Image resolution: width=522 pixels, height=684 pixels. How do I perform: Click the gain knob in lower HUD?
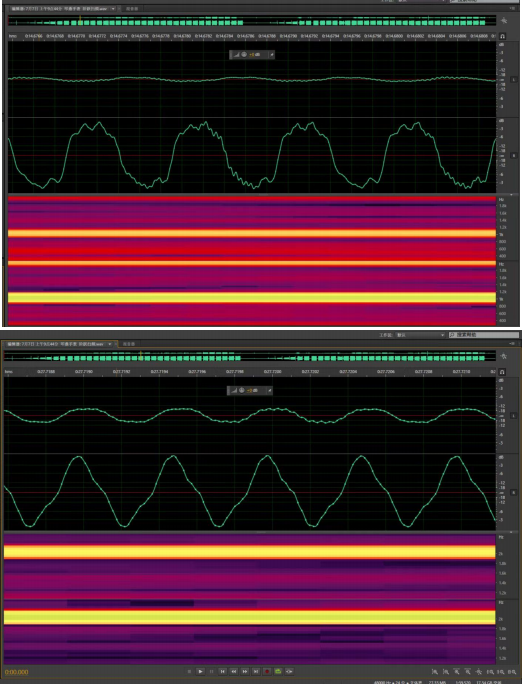242,390
